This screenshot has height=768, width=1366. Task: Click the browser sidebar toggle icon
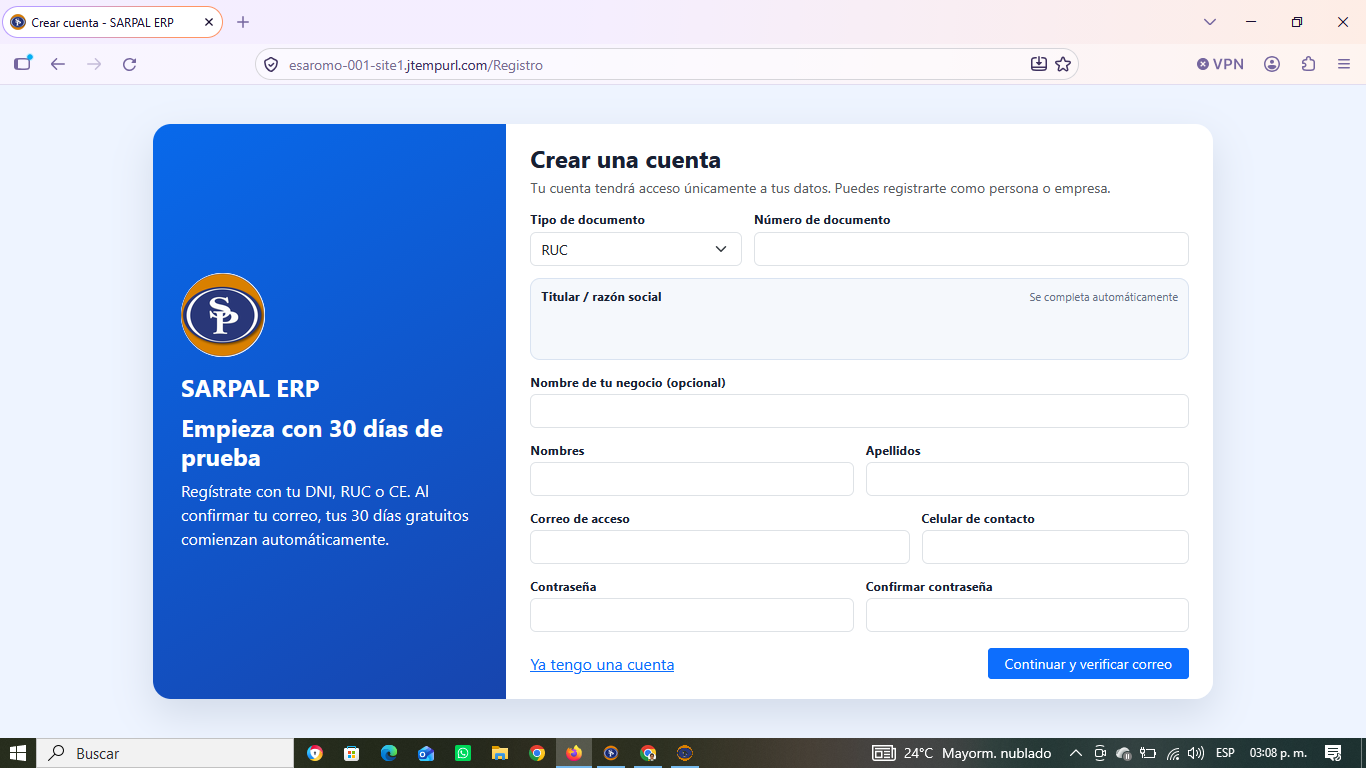tap(23, 64)
